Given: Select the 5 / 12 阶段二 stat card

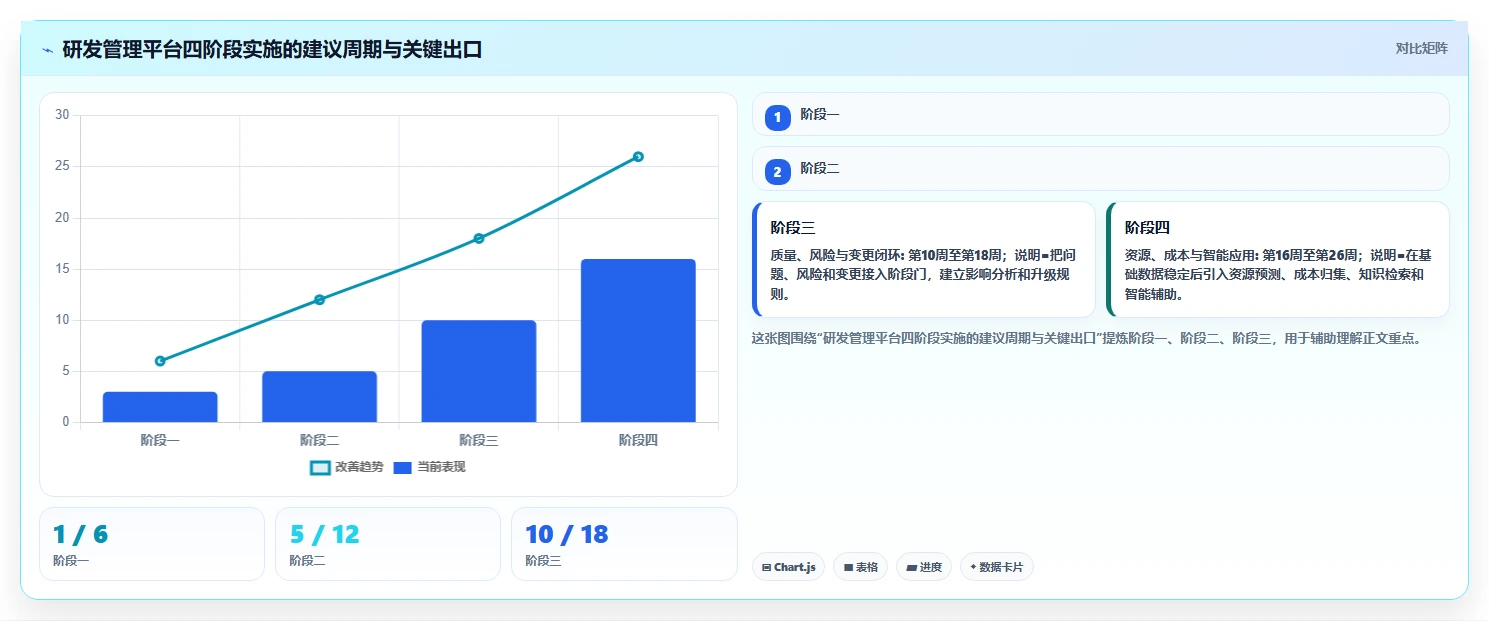Looking at the screenshot, I should point(388,544).
